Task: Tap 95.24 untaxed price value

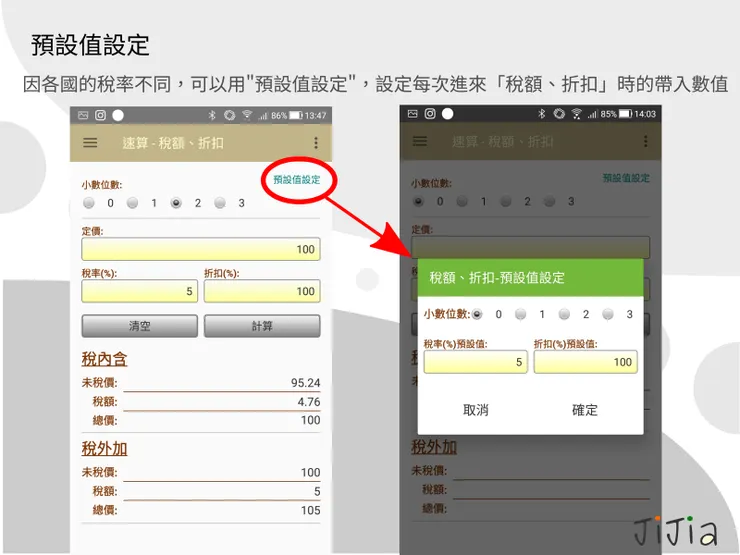Action: [305, 383]
